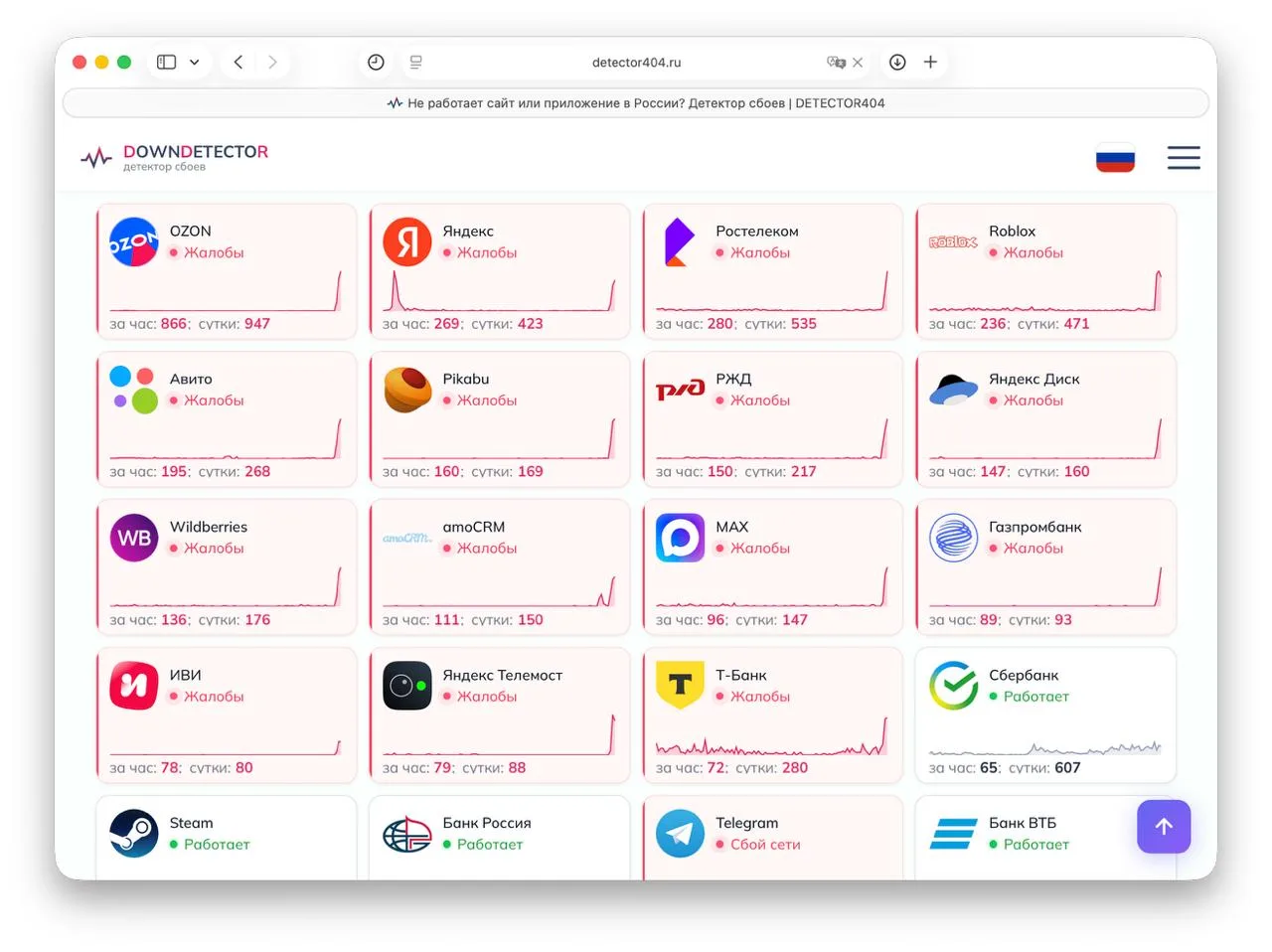Click Steam status 'Работает'
Viewport: 1272px width, 952px height.
tap(217, 844)
